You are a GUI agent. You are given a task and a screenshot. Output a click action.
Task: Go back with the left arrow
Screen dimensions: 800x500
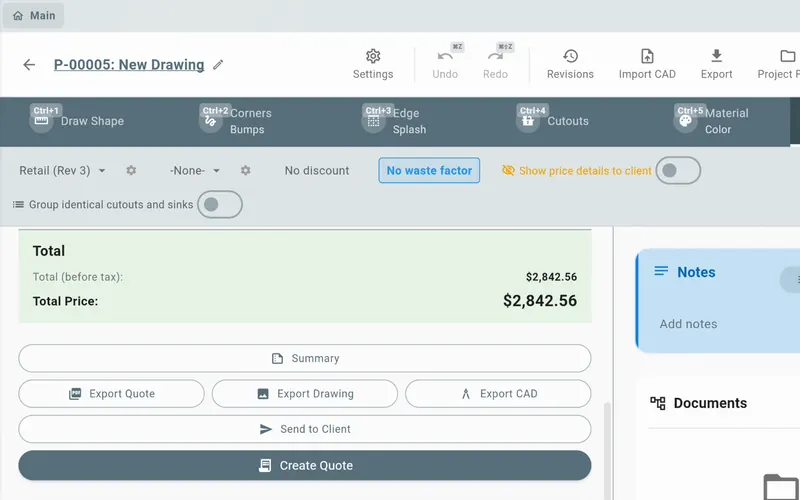(x=29, y=65)
